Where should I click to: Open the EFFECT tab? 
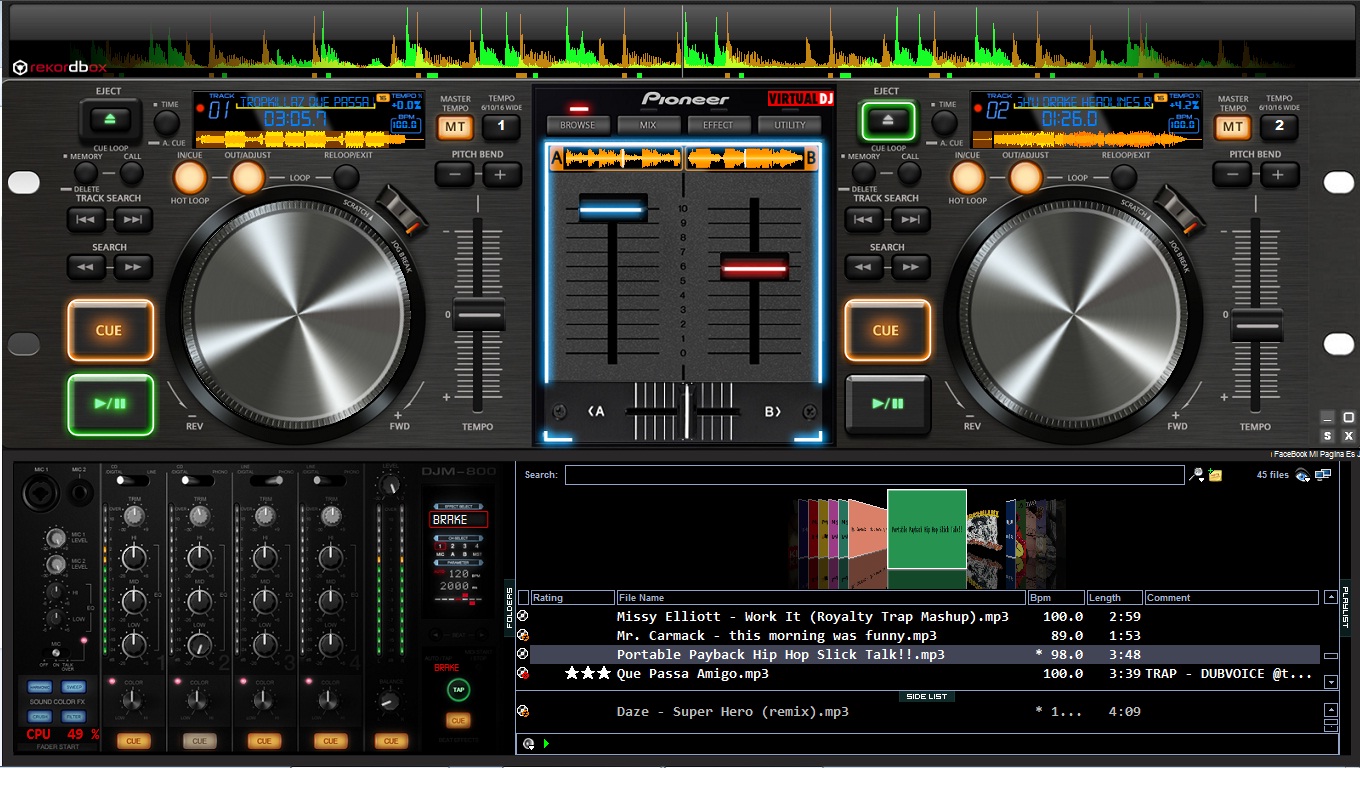718,125
